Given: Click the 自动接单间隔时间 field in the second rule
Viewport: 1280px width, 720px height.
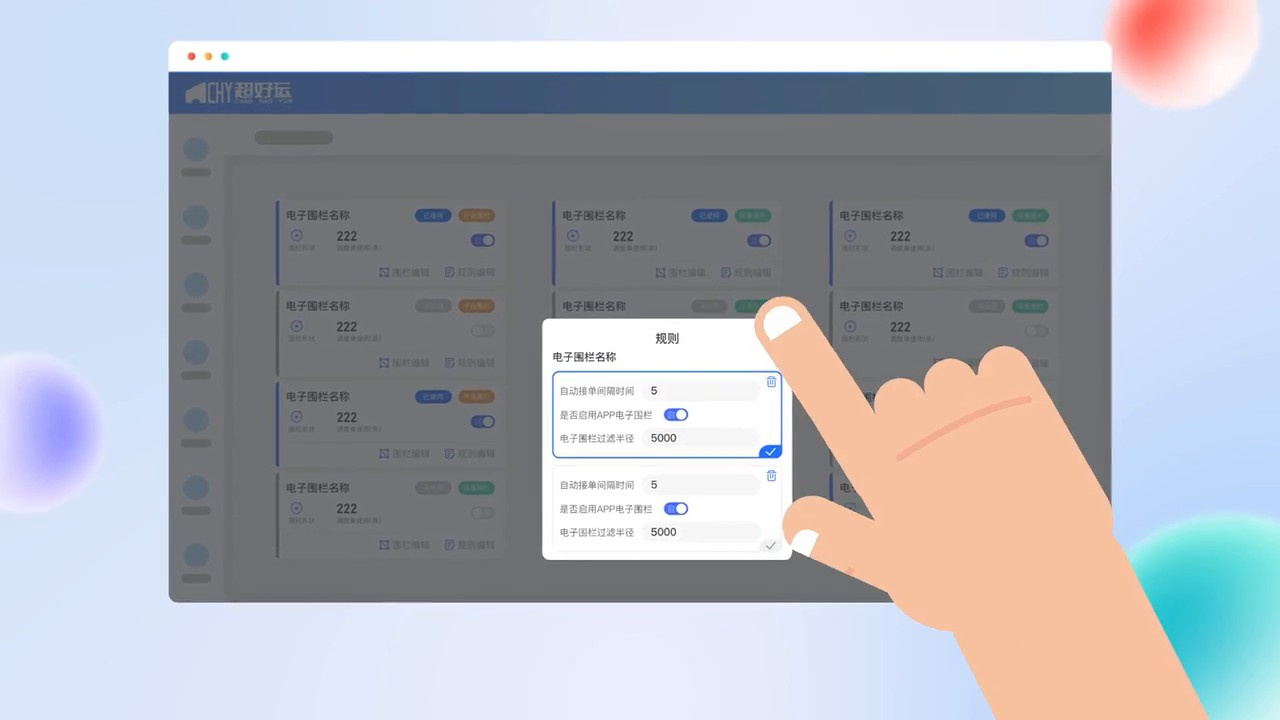Looking at the screenshot, I should pyautogui.click(x=700, y=485).
